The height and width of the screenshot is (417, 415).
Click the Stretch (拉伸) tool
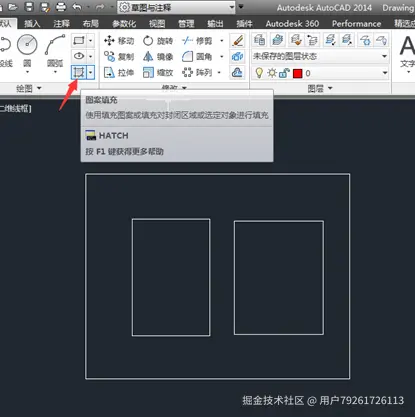(119, 72)
